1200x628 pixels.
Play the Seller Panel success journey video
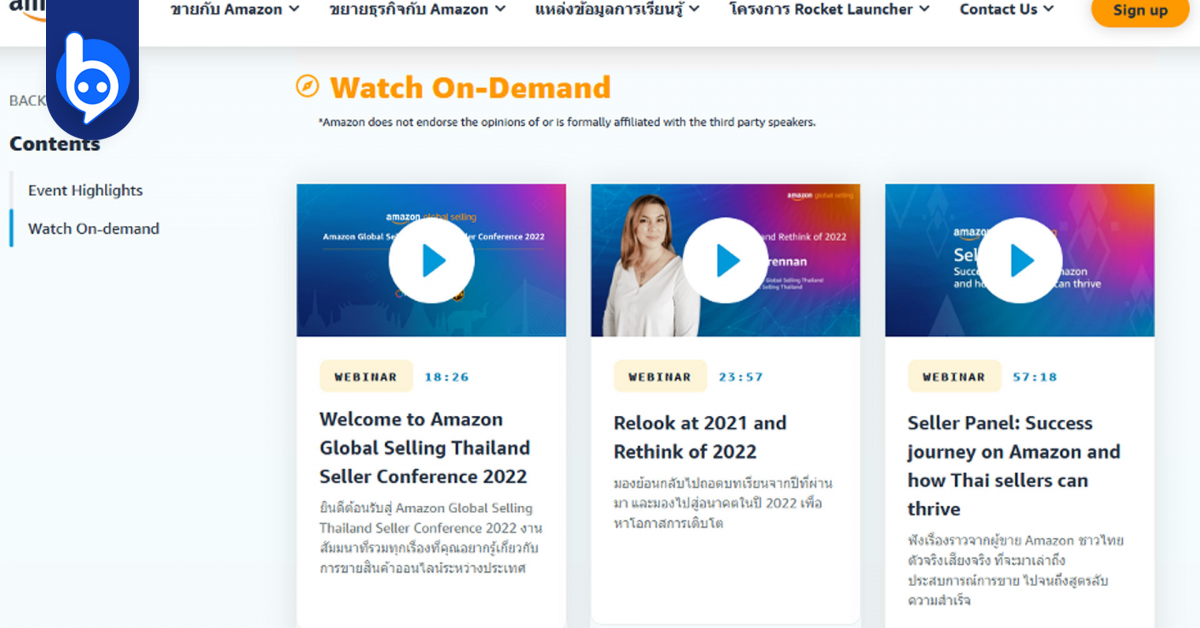click(1019, 260)
